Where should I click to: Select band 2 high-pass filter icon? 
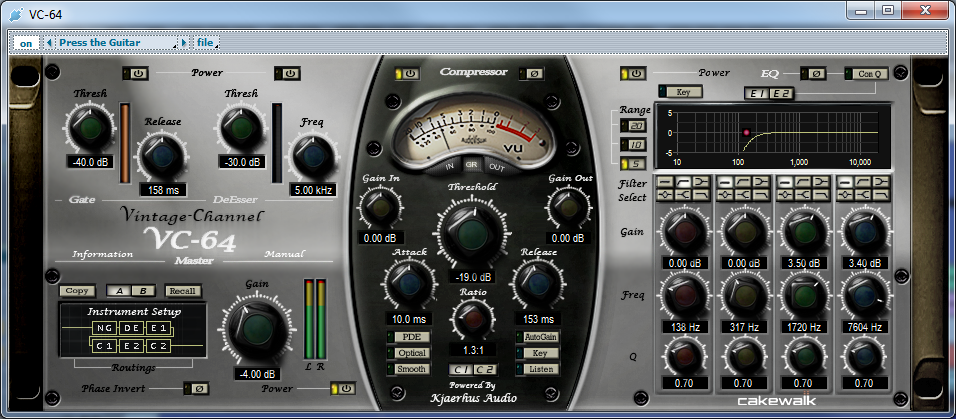click(x=743, y=181)
